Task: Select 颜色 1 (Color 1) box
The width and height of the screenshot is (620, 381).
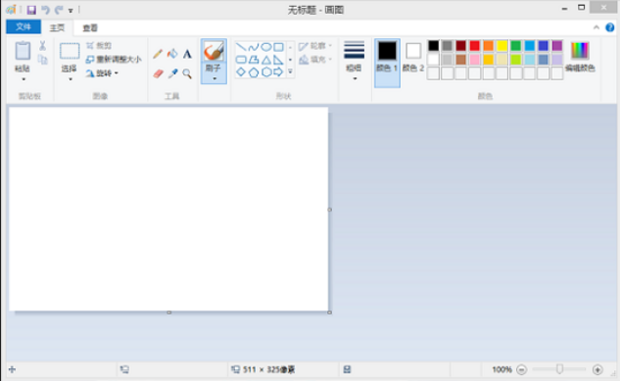Action: (387, 62)
